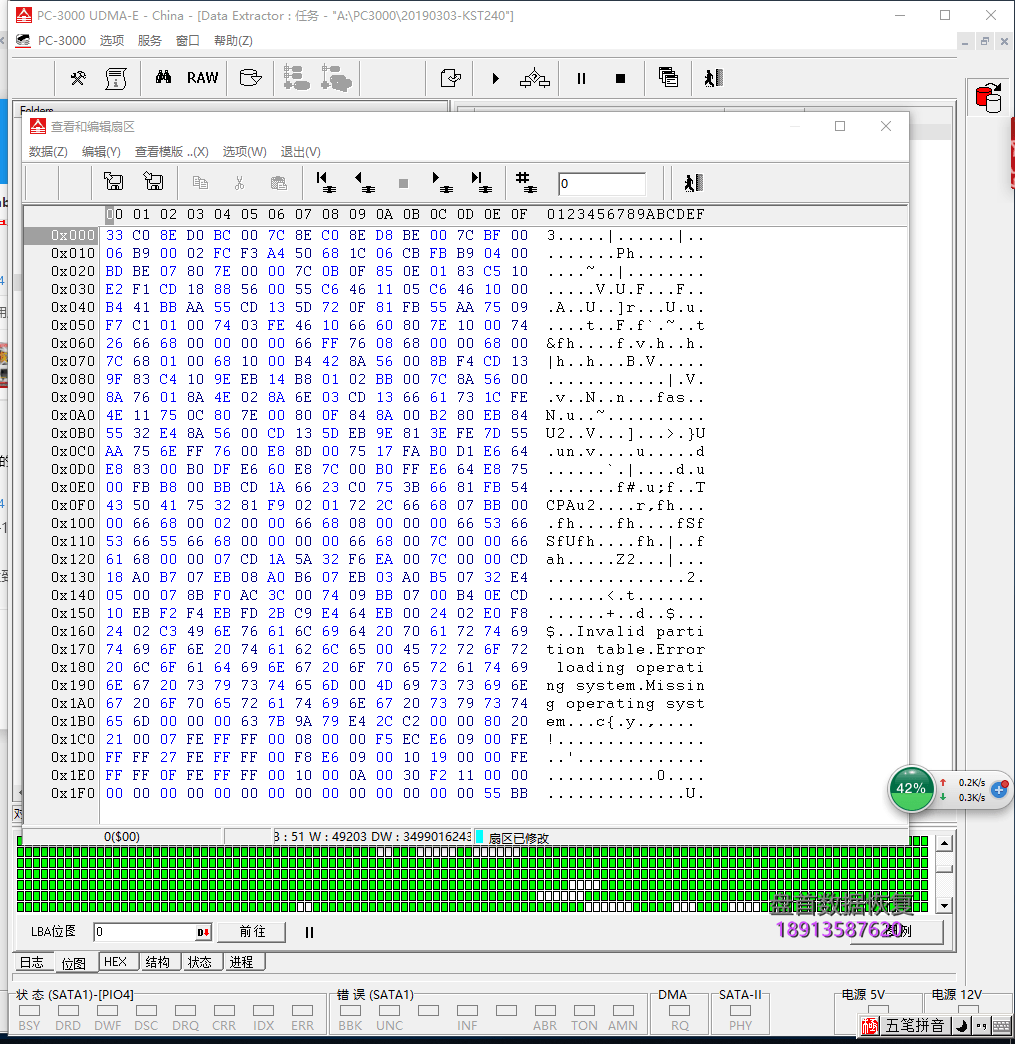Click the 0x160 row ASCII text "Invalid parti"

pyautogui.click(x=639, y=632)
